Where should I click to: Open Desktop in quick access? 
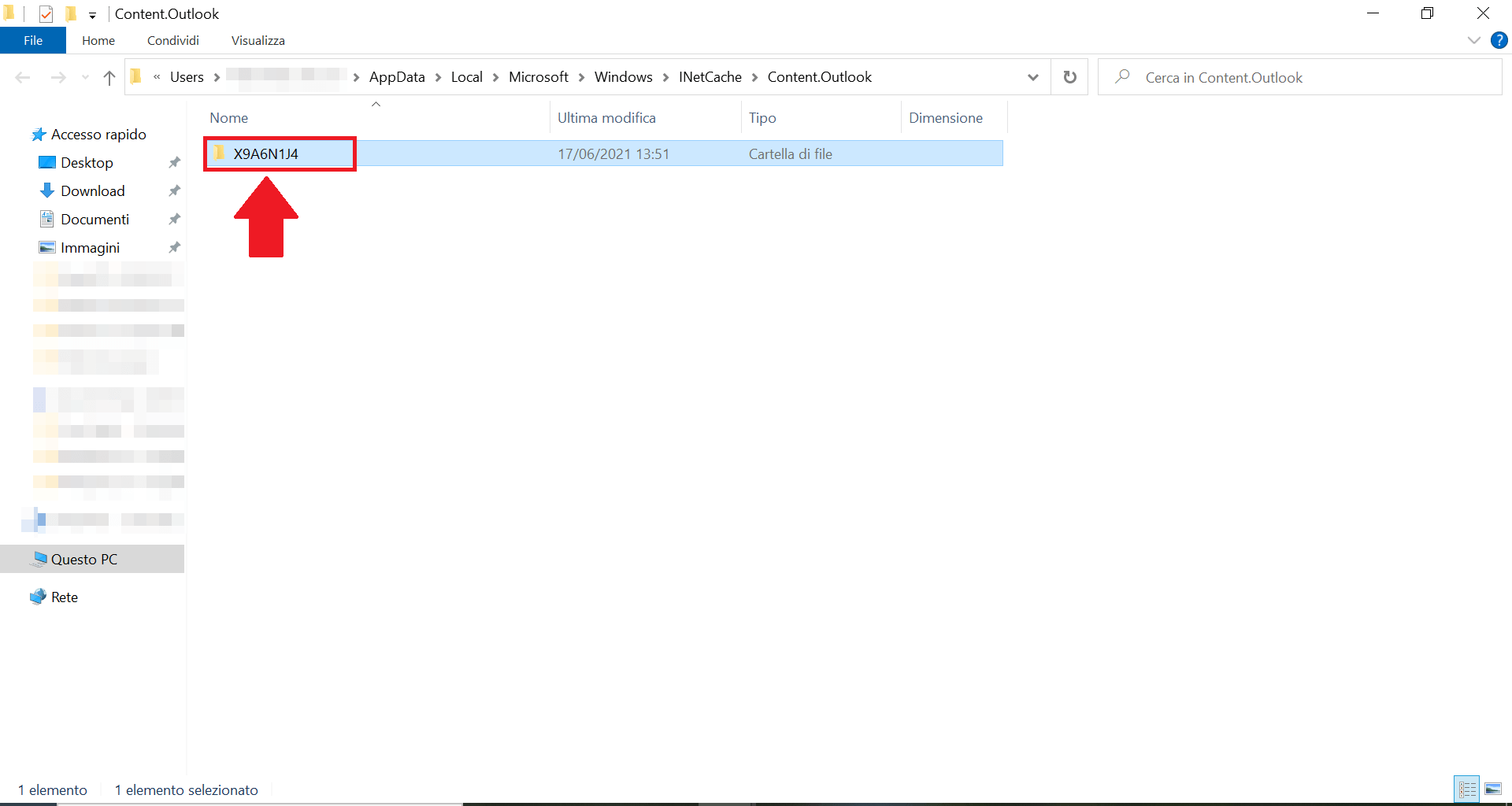pyautogui.click(x=87, y=163)
